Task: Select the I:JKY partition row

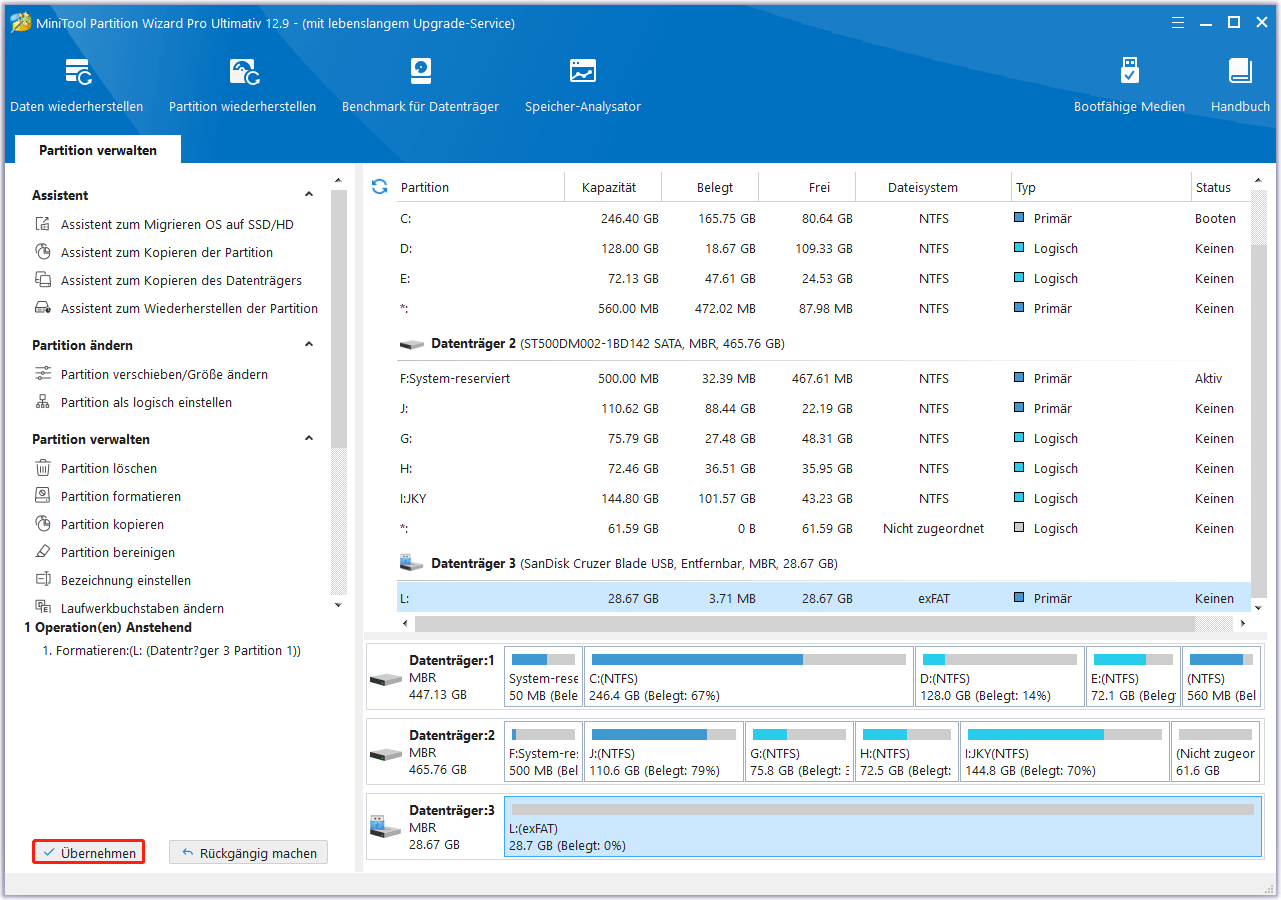Action: pyautogui.click(x=824, y=499)
